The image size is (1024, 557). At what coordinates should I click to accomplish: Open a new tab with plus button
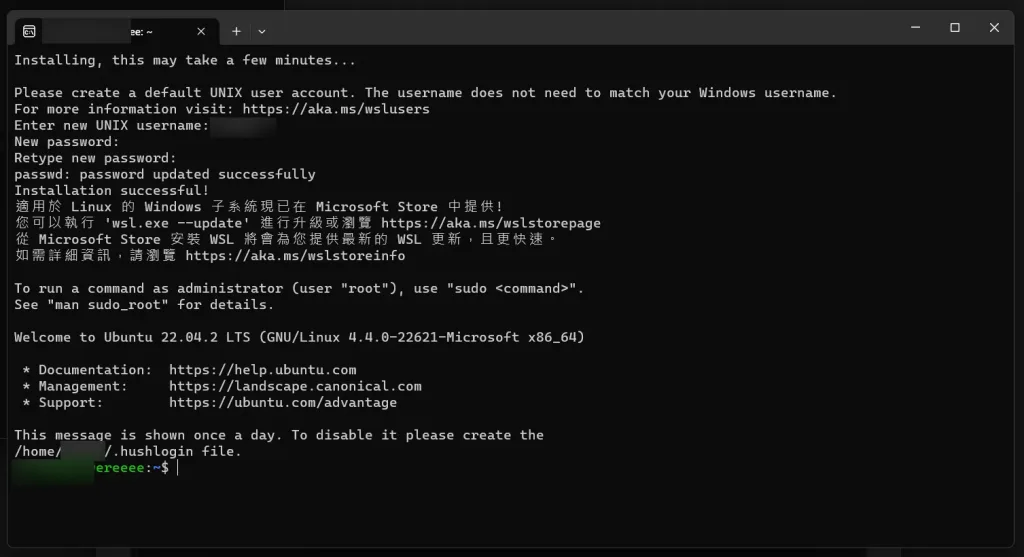(236, 31)
